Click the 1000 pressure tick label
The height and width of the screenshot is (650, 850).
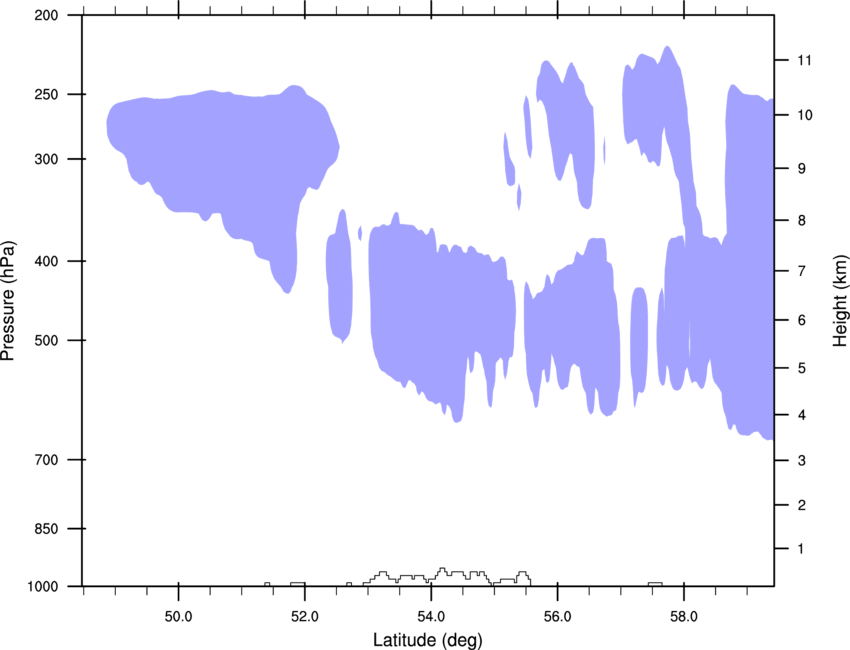coord(42,587)
